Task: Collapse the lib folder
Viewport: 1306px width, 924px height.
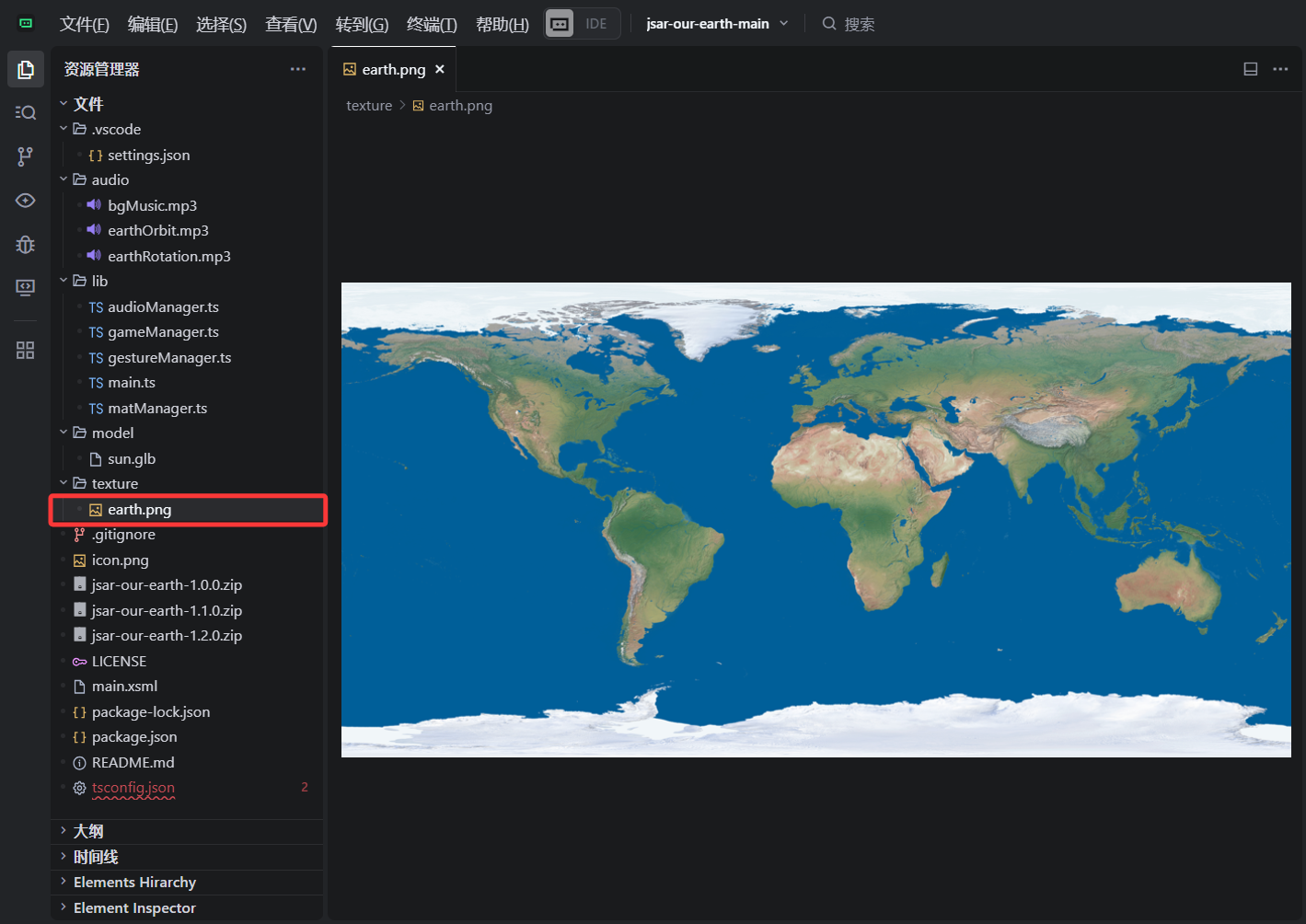Action: coord(99,282)
